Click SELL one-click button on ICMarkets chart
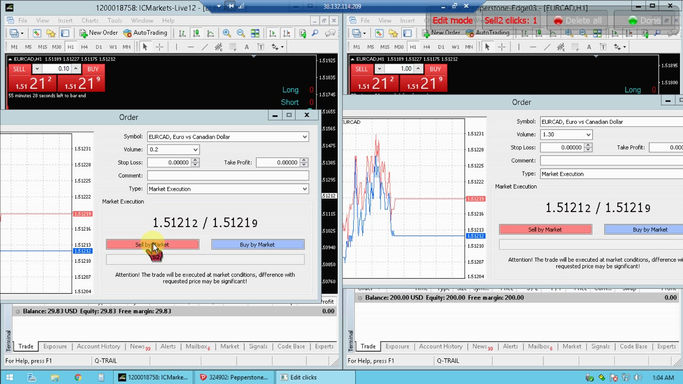 coord(19,69)
